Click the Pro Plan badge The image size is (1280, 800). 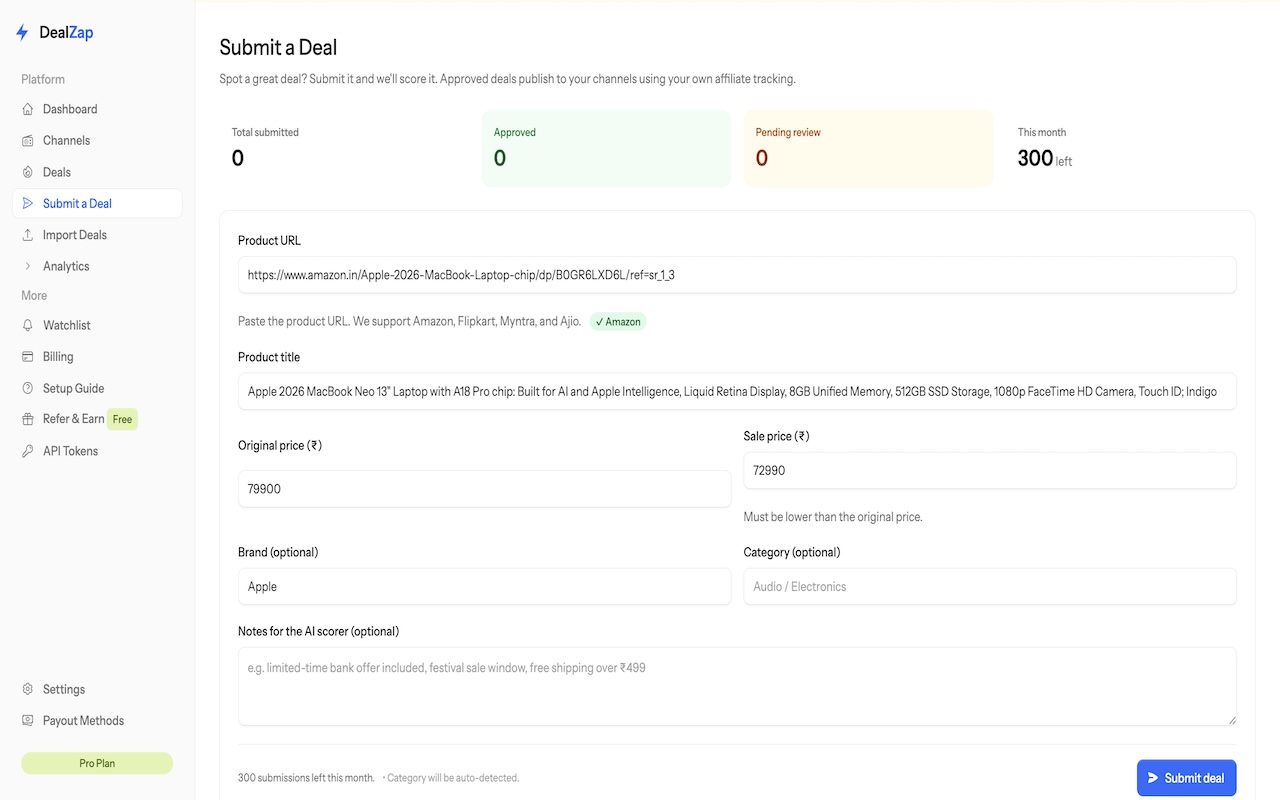[x=97, y=763]
